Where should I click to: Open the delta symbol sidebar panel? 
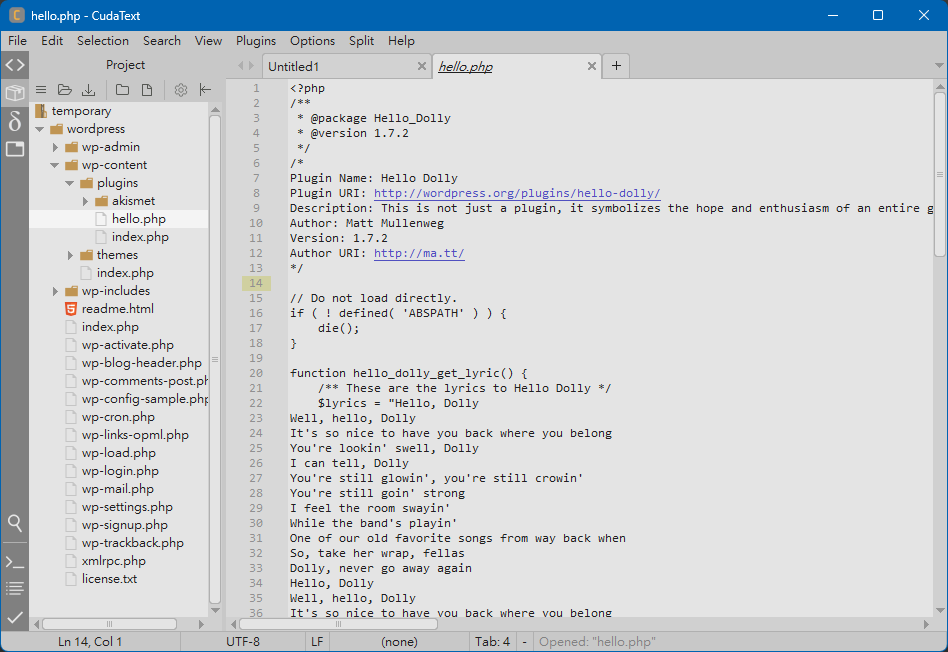pos(14,121)
